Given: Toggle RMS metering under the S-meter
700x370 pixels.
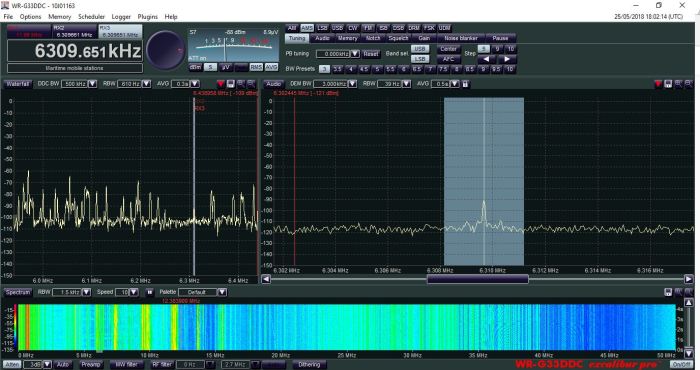Looking at the screenshot, I should [x=256, y=67].
